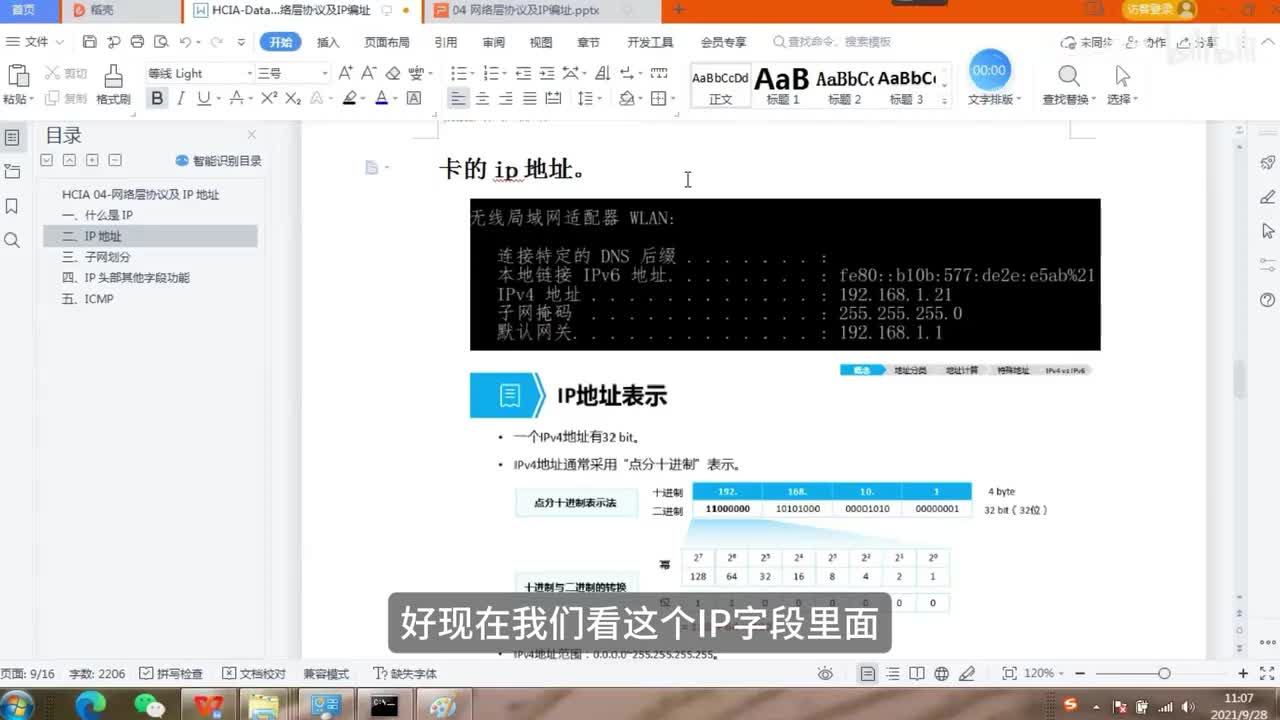Screen dimensions: 1280x720
Task: Expand the borders dropdown arrow
Action: coord(672,99)
